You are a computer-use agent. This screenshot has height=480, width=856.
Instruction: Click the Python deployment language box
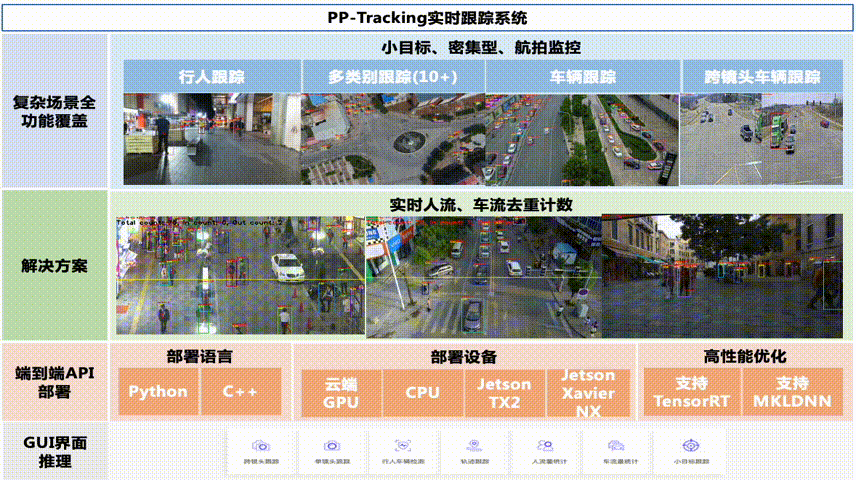(158, 392)
